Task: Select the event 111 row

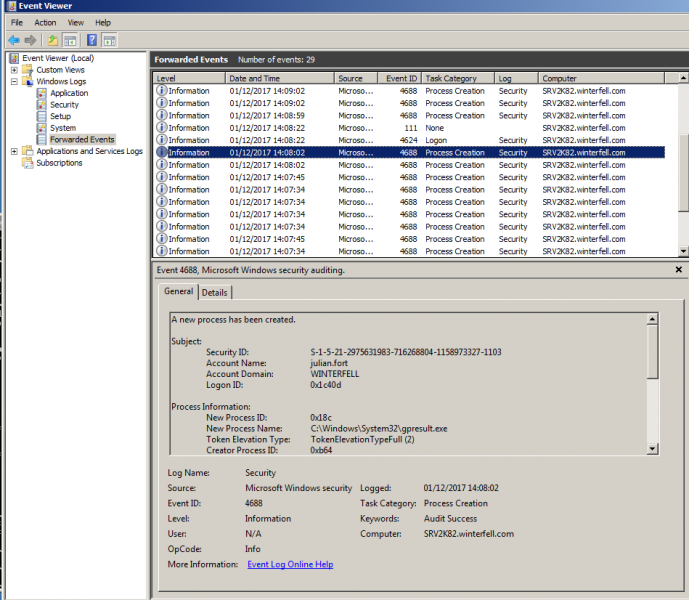Action: coord(410,128)
